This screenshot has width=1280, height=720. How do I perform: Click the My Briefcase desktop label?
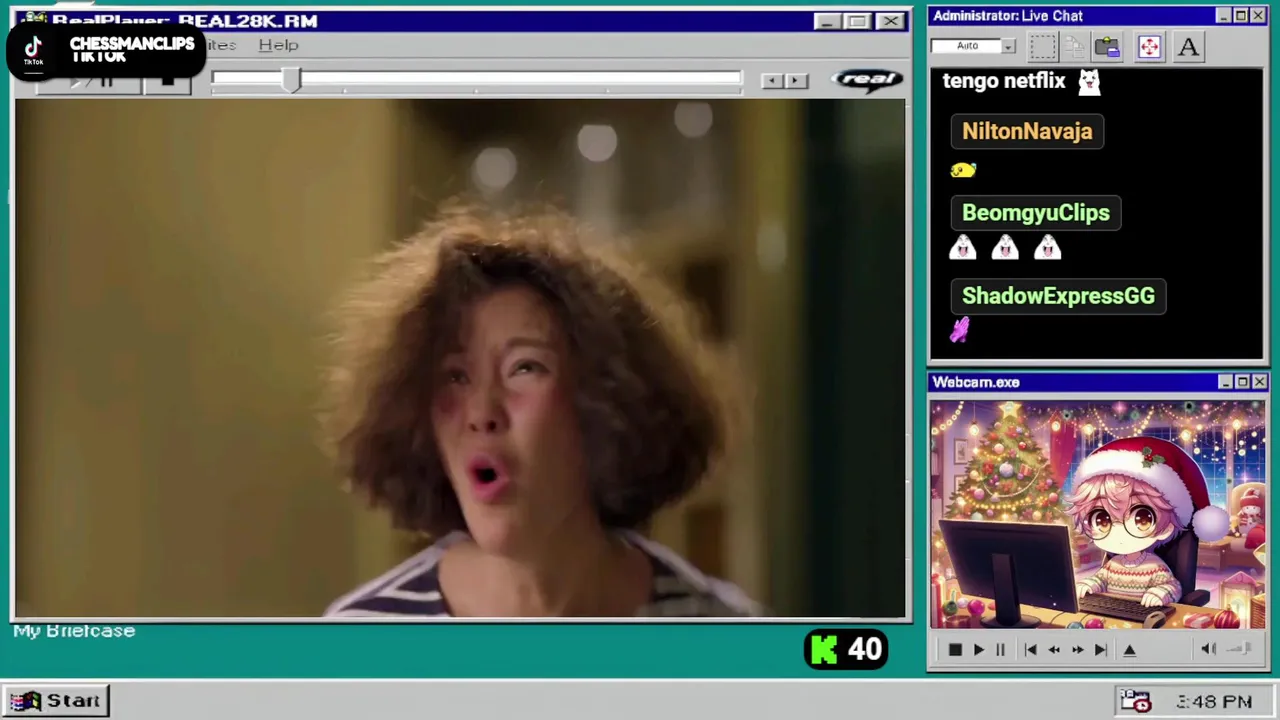(74, 631)
